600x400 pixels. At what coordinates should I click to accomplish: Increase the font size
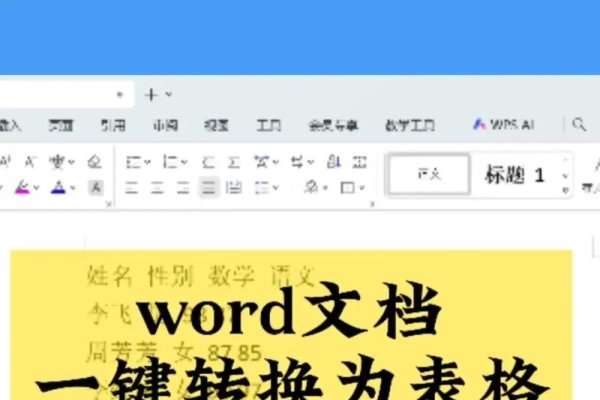click(x=5, y=162)
